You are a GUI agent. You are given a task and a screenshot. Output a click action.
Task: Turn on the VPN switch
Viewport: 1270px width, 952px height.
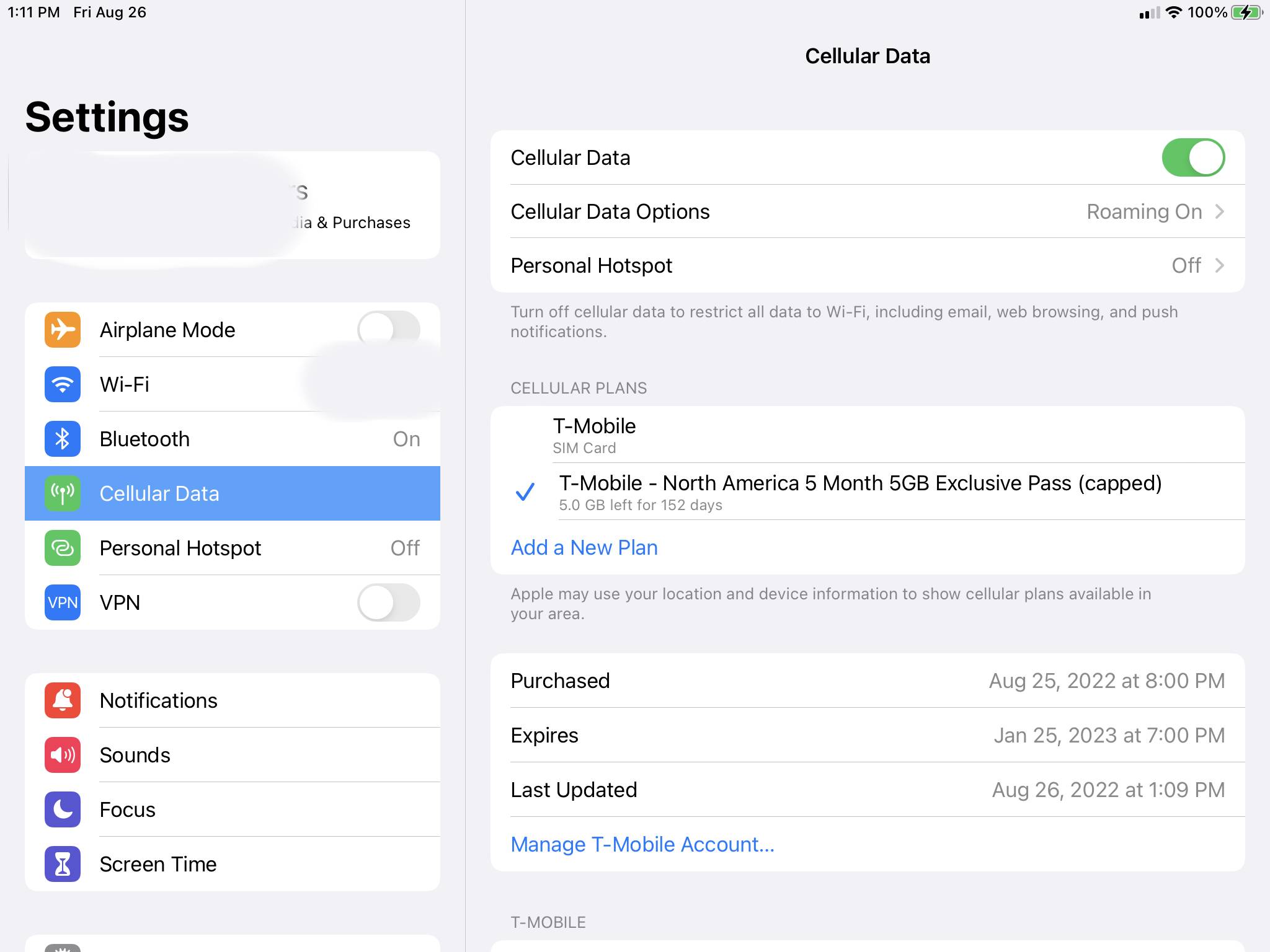point(388,602)
